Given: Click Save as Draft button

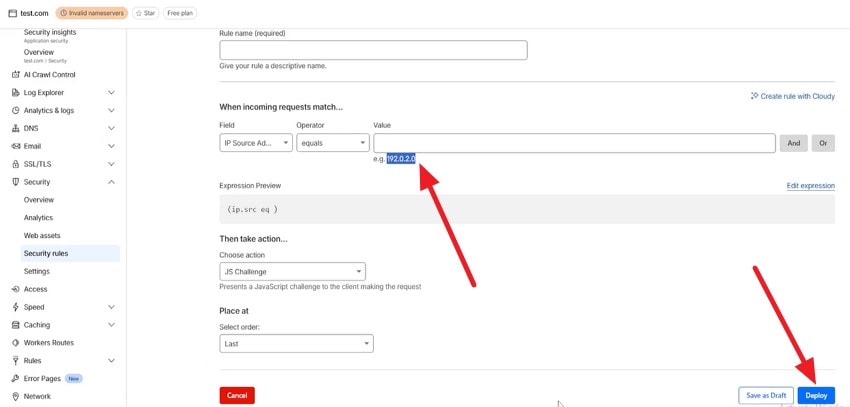Looking at the screenshot, I should 766,396.
